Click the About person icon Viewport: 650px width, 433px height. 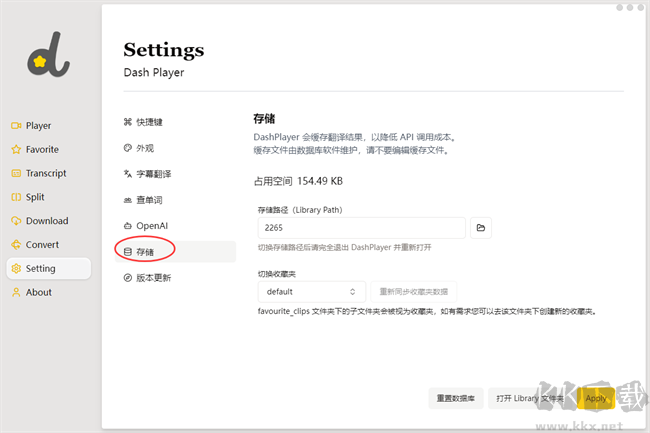[16, 292]
